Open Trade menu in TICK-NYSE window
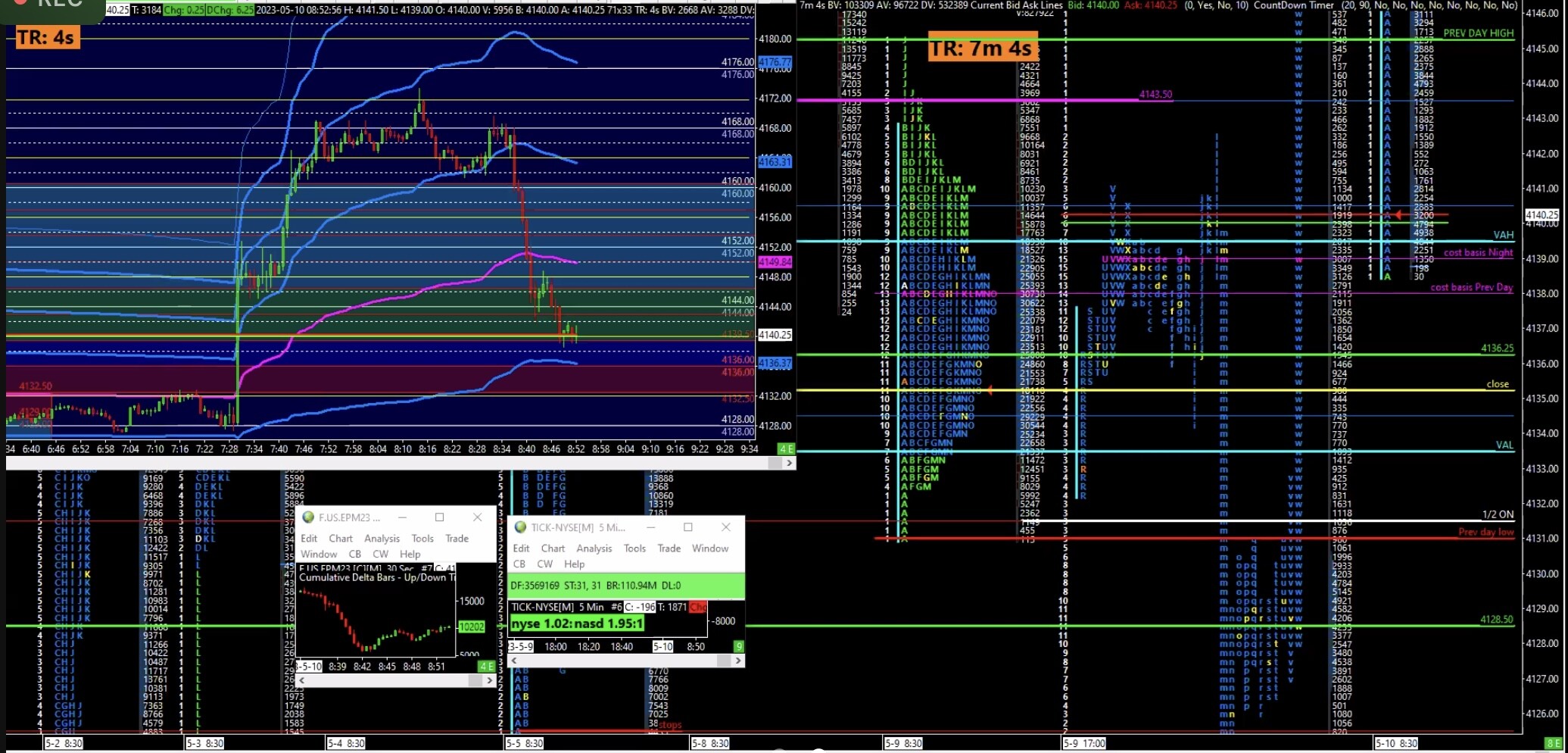This screenshot has width=1568, height=753. coord(669,548)
